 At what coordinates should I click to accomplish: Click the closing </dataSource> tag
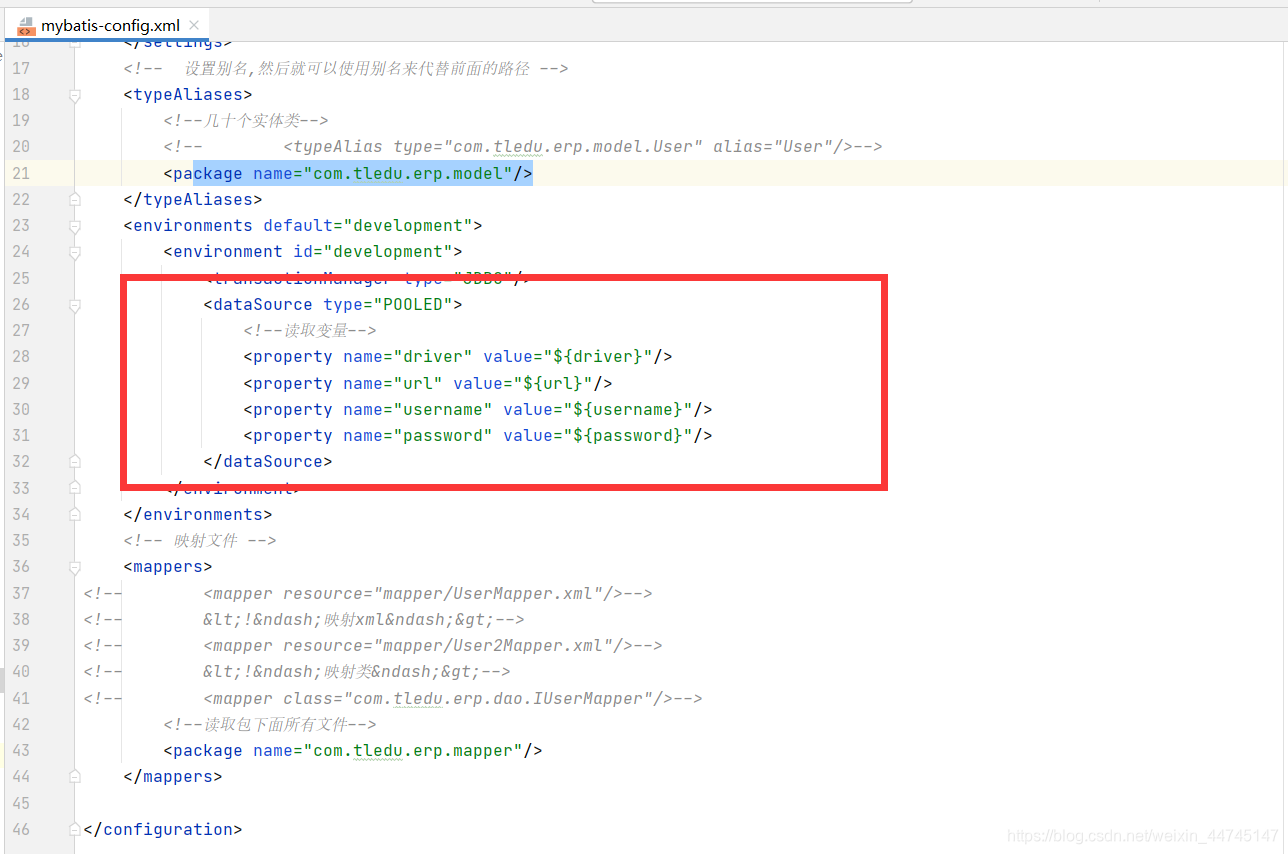point(268,461)
